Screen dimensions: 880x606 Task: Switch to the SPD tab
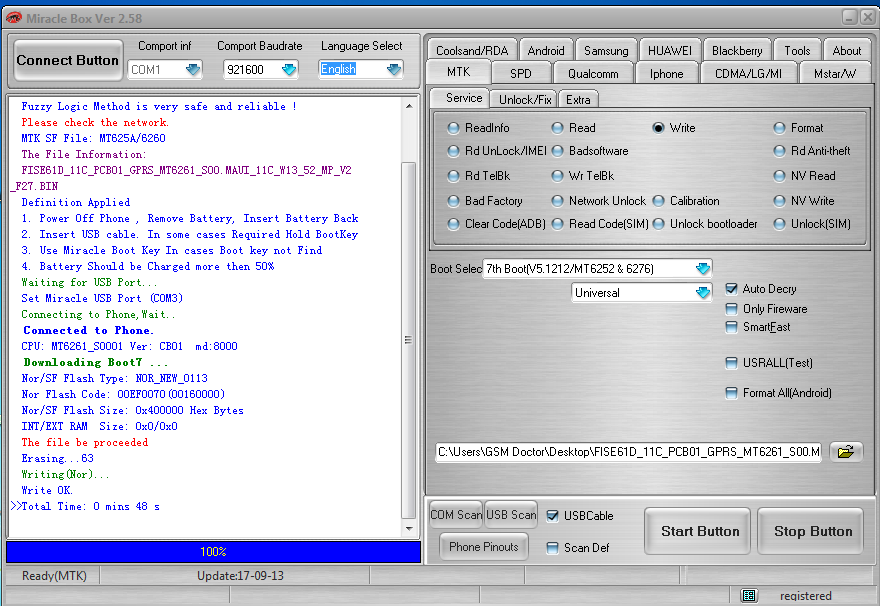(x=521, y=74)
